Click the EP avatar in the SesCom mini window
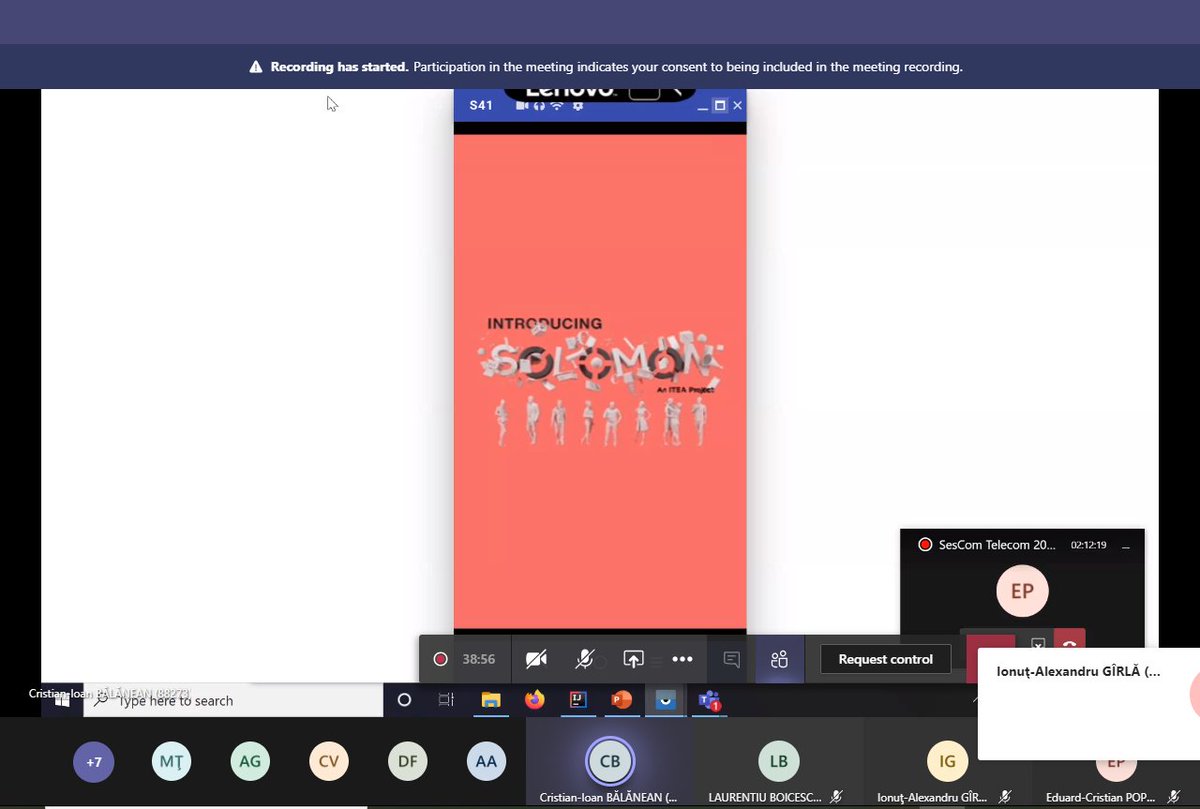 pos(1022,591)
